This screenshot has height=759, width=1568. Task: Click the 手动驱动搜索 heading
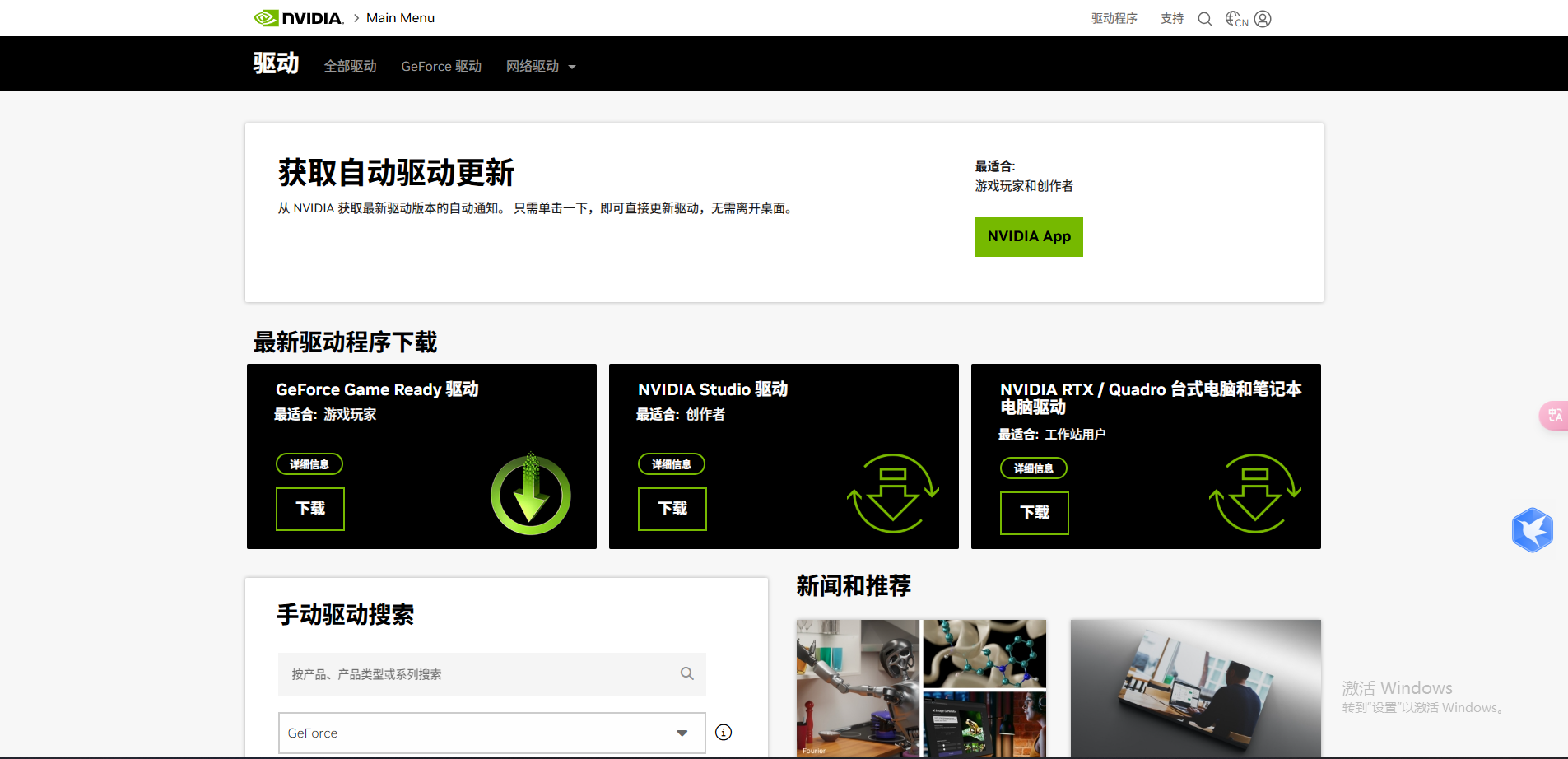(x=345, y=614)
